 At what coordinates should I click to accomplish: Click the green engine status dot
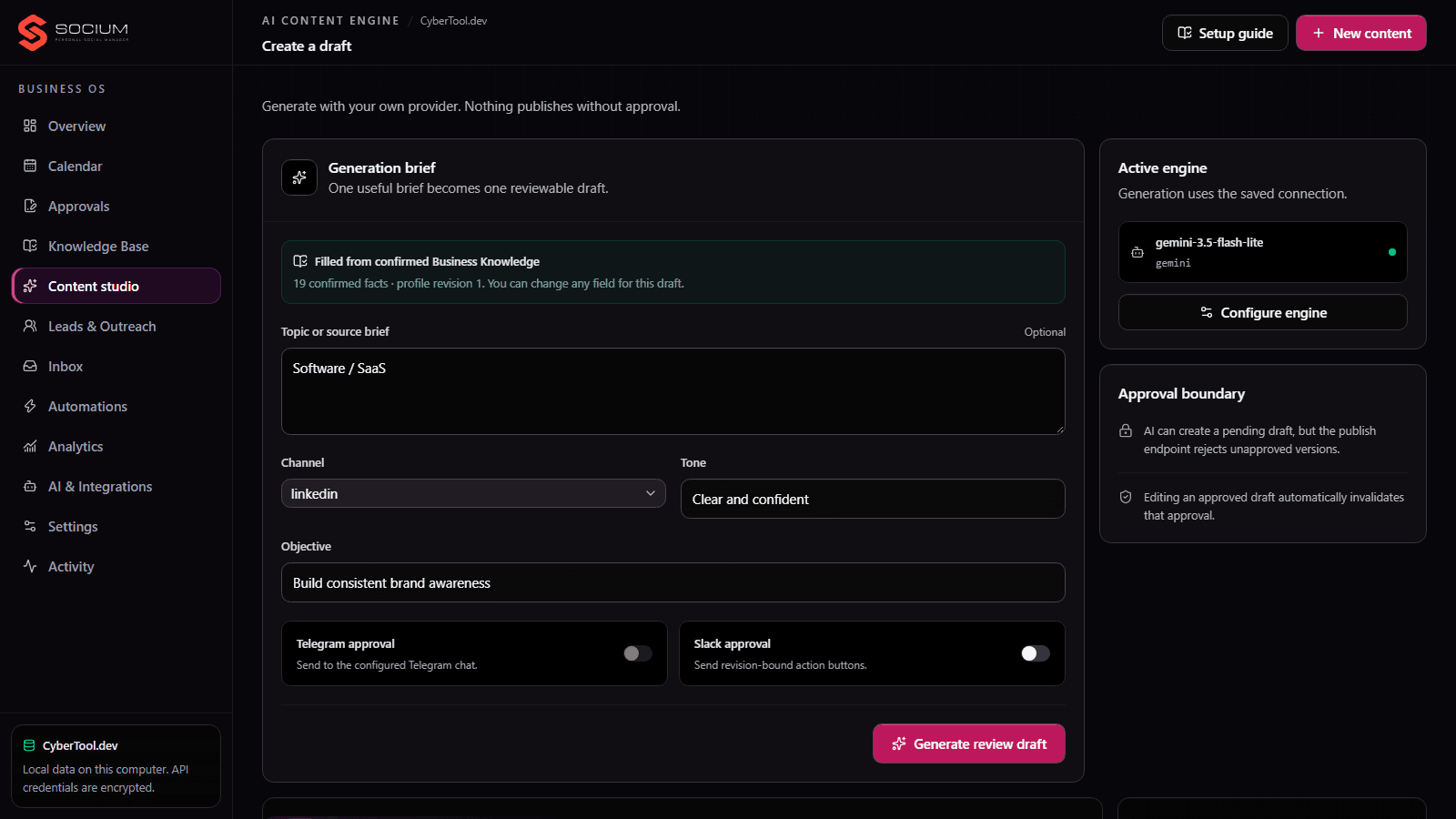click(1392, 252)
